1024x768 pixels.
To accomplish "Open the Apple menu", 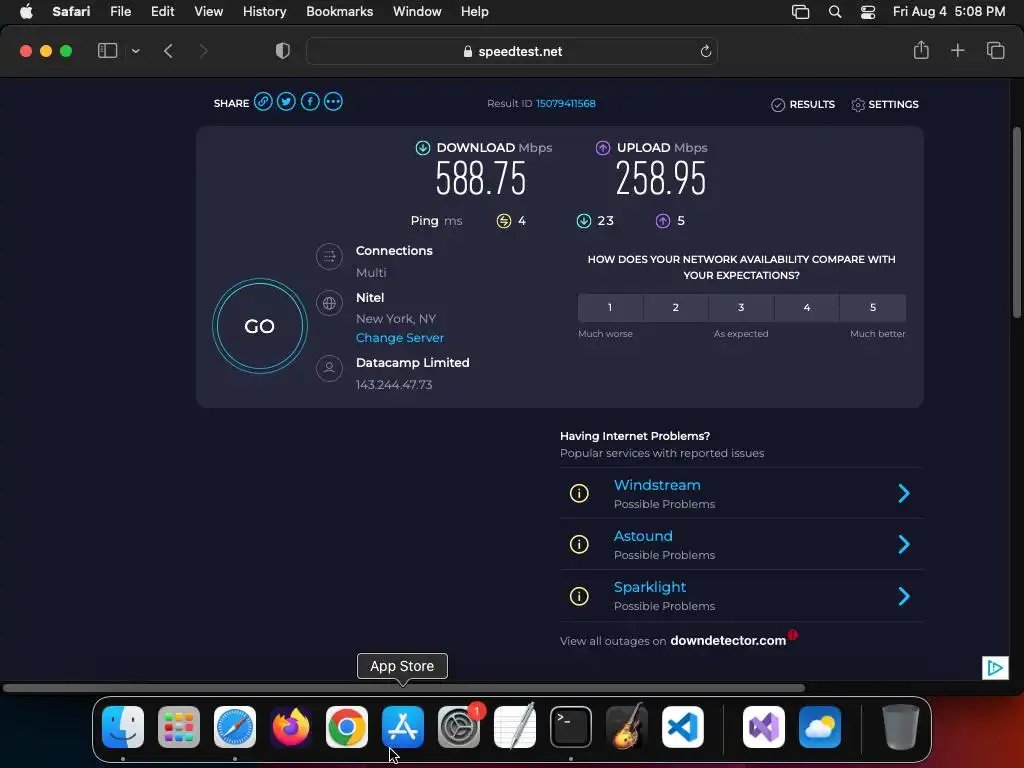I will tap(26, 11).
